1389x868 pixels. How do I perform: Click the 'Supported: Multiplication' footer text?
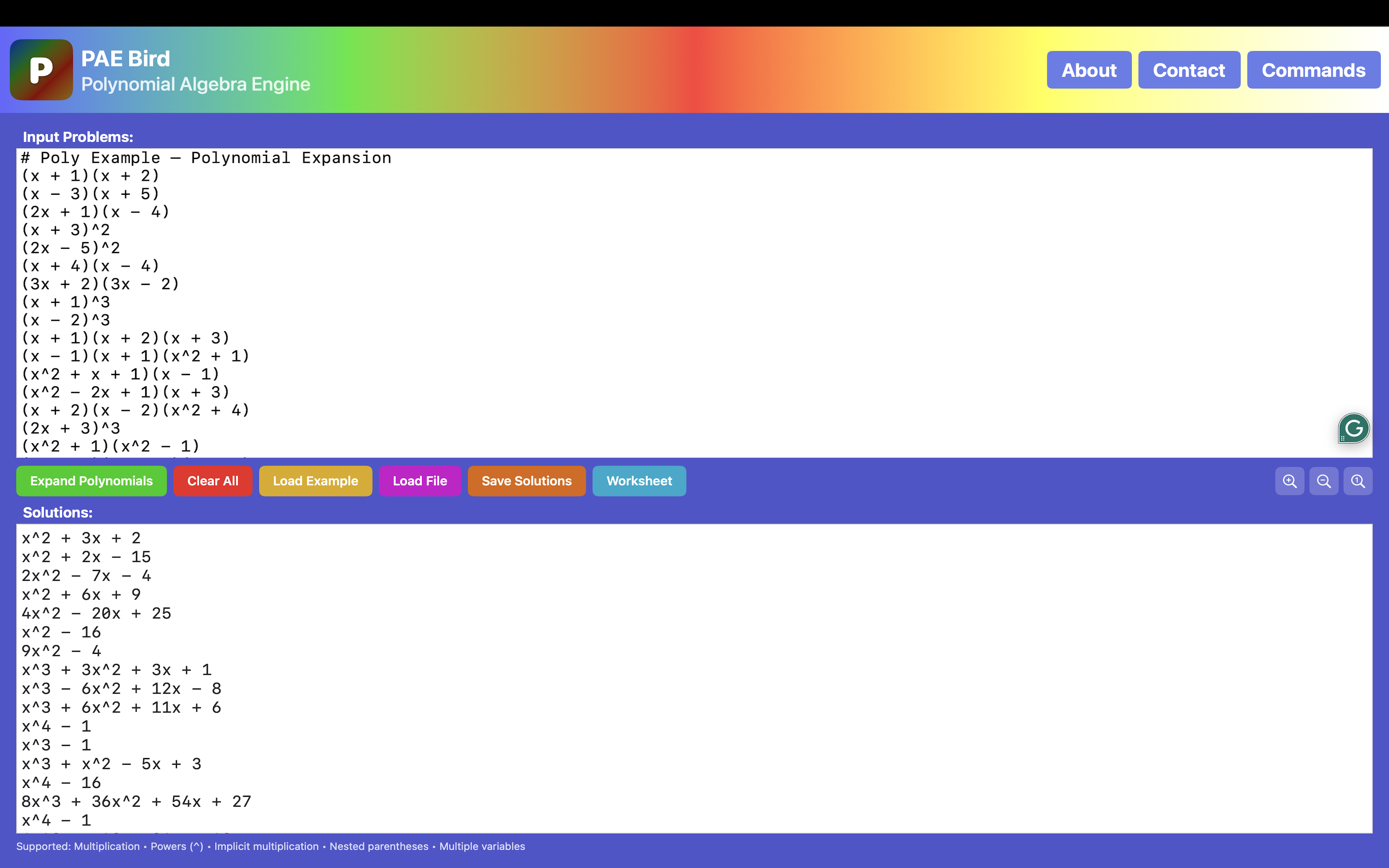coord(78,846)
